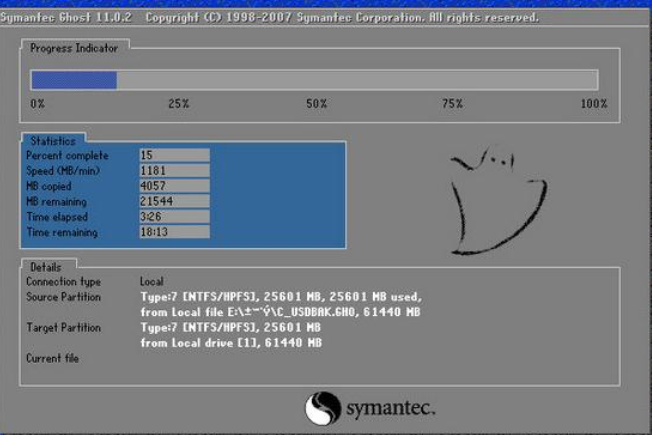Click the Statistics panel heading
Image resolution: width=652 pixels, height=435 pixels.
[x=52, y=141]
